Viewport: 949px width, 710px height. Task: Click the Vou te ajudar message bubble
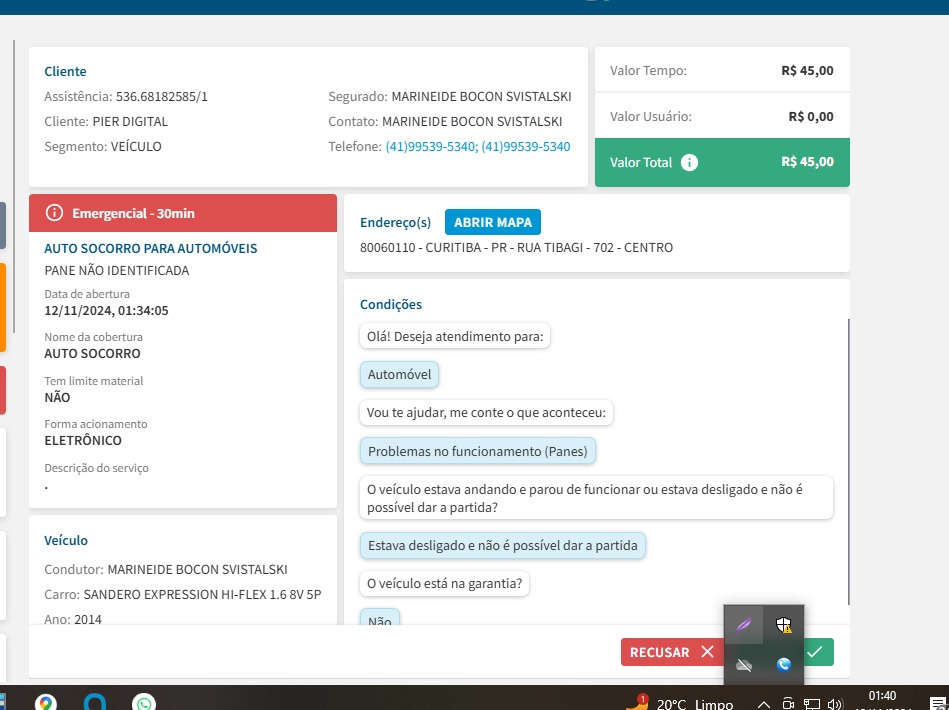486,413
